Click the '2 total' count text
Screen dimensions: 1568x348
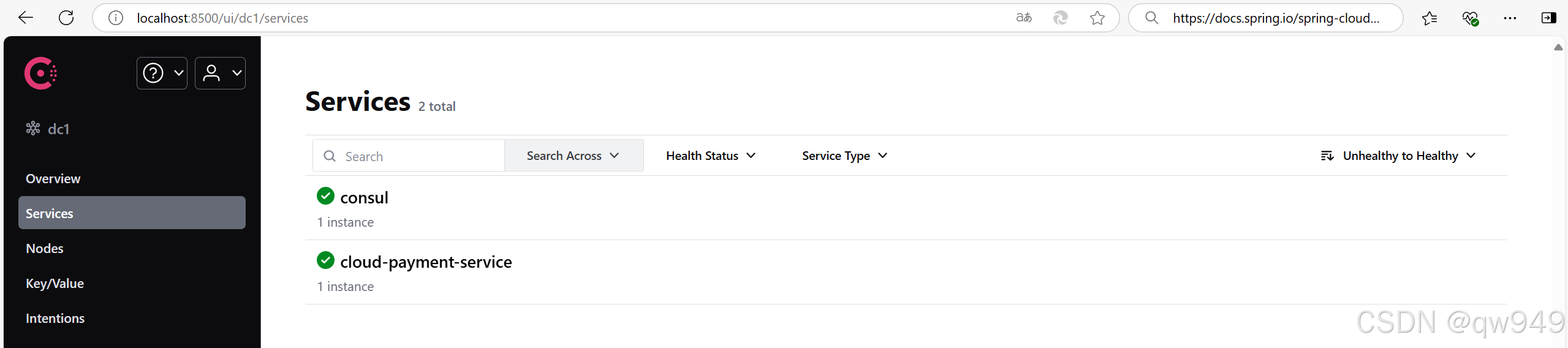point(437,107)
